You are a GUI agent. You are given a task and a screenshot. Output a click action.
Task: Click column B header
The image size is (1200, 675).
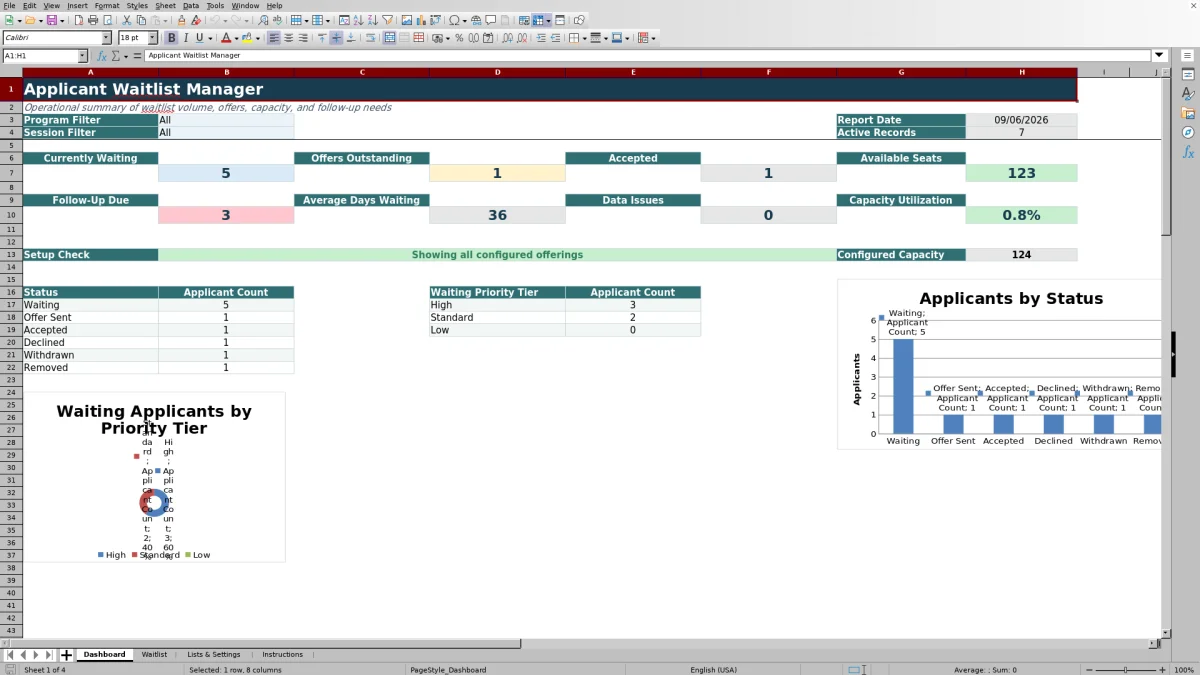click(226, 72)
